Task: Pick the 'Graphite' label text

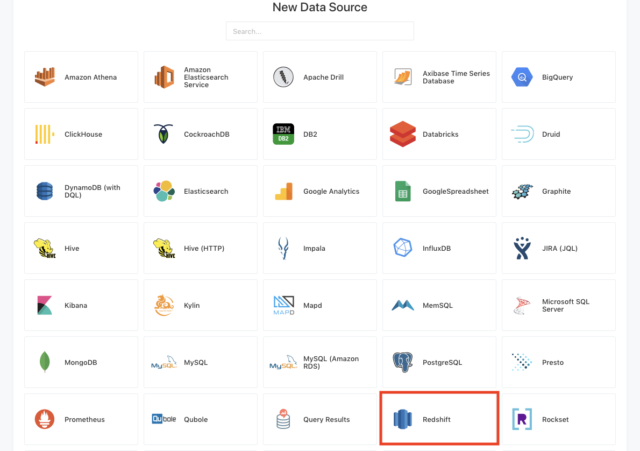Action: coord(556,191)
